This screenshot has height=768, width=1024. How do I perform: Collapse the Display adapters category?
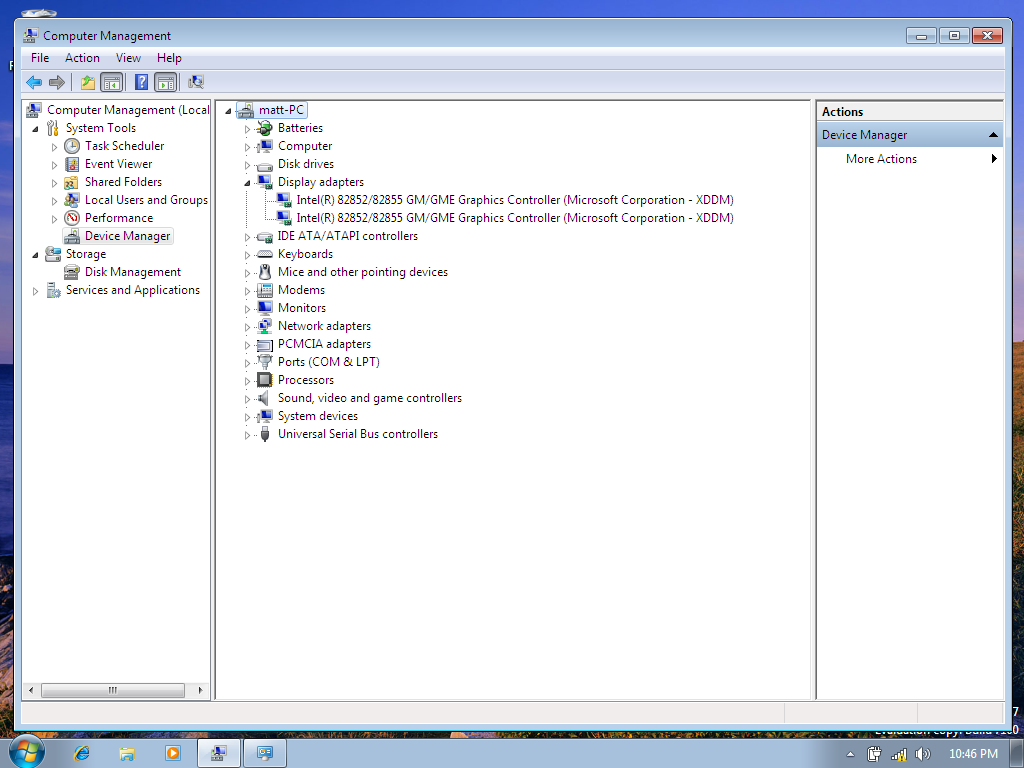pos(248,183)
